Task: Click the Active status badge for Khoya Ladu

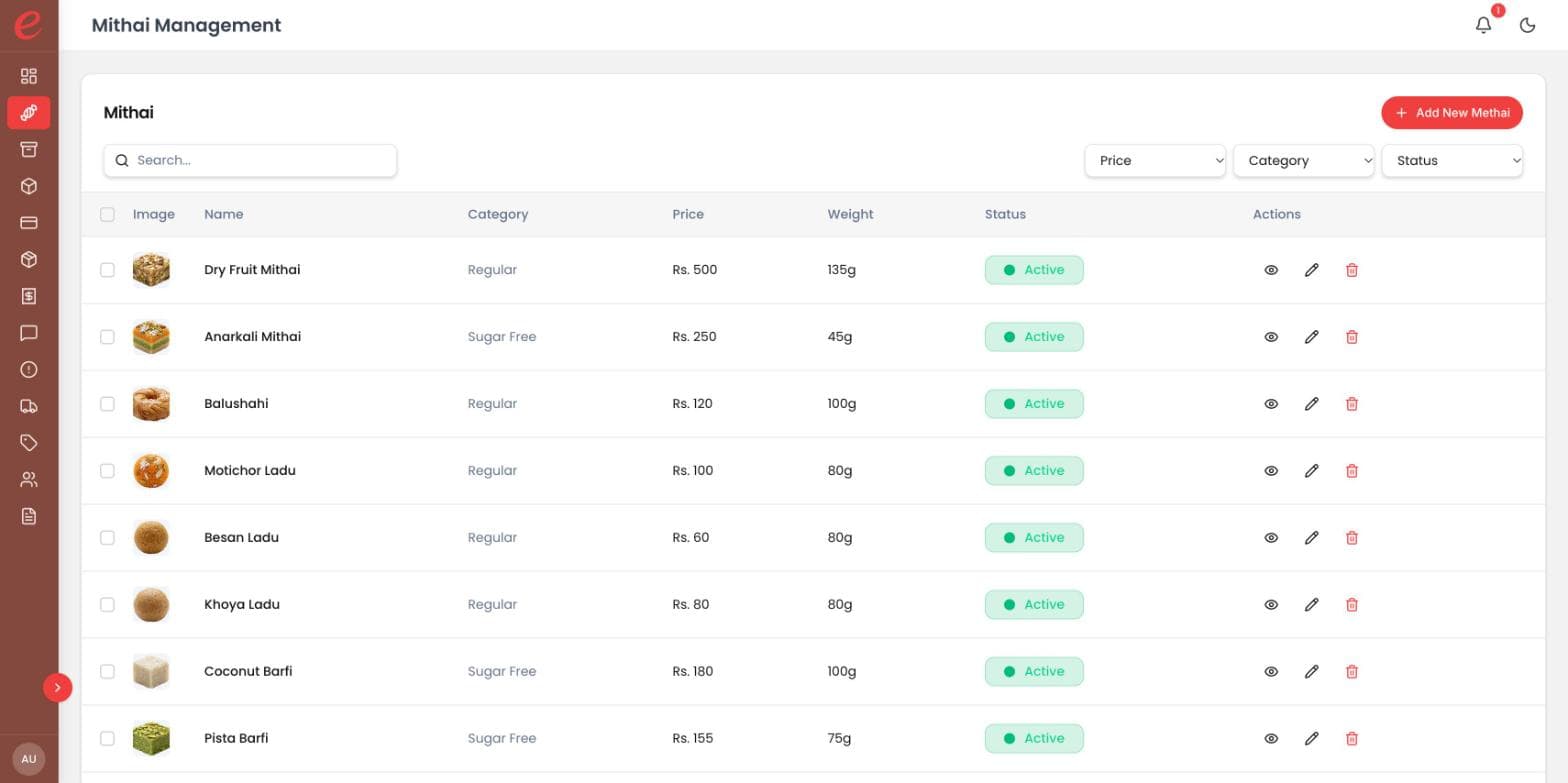Action: pyautogui.click(x=1034, y=605)
